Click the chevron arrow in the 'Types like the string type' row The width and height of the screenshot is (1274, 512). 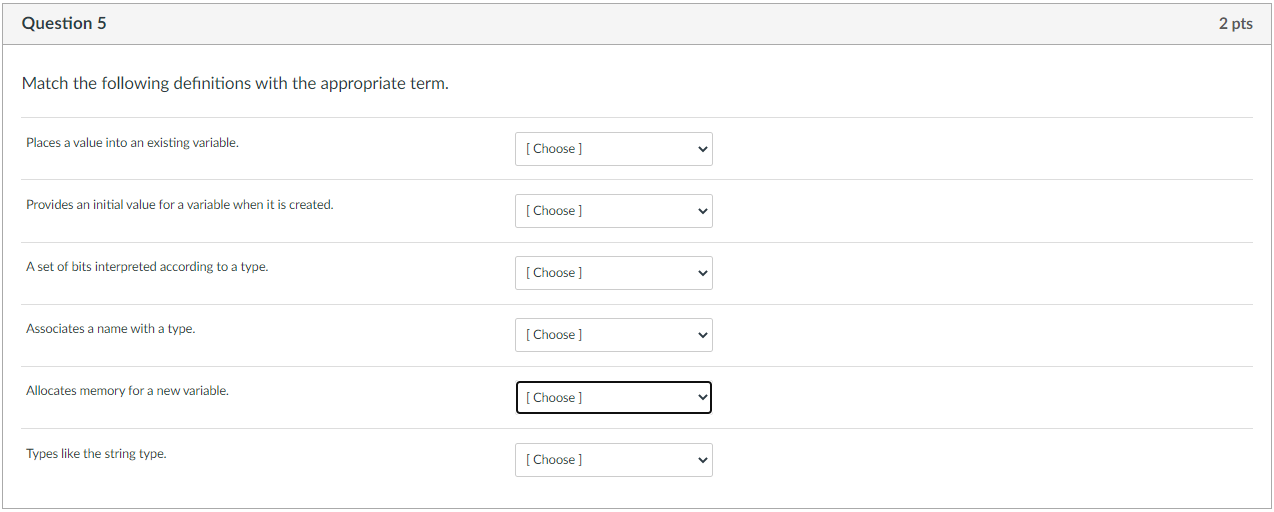click(703, 461)
